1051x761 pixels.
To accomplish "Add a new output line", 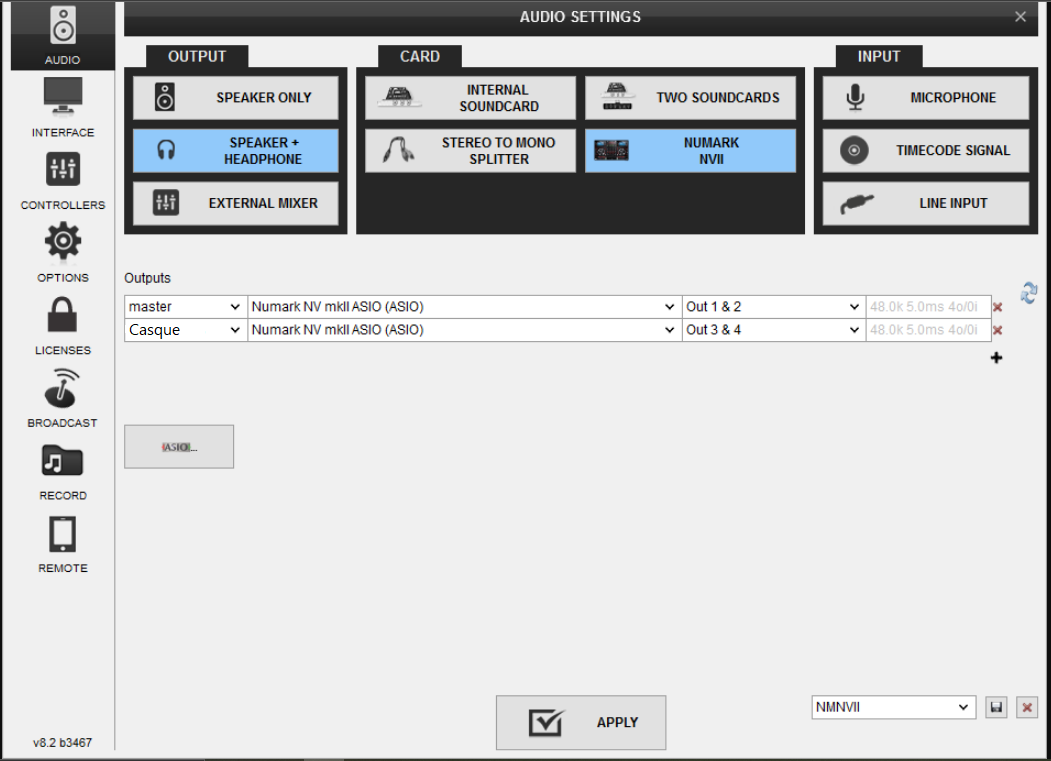I will coord(997,357).
